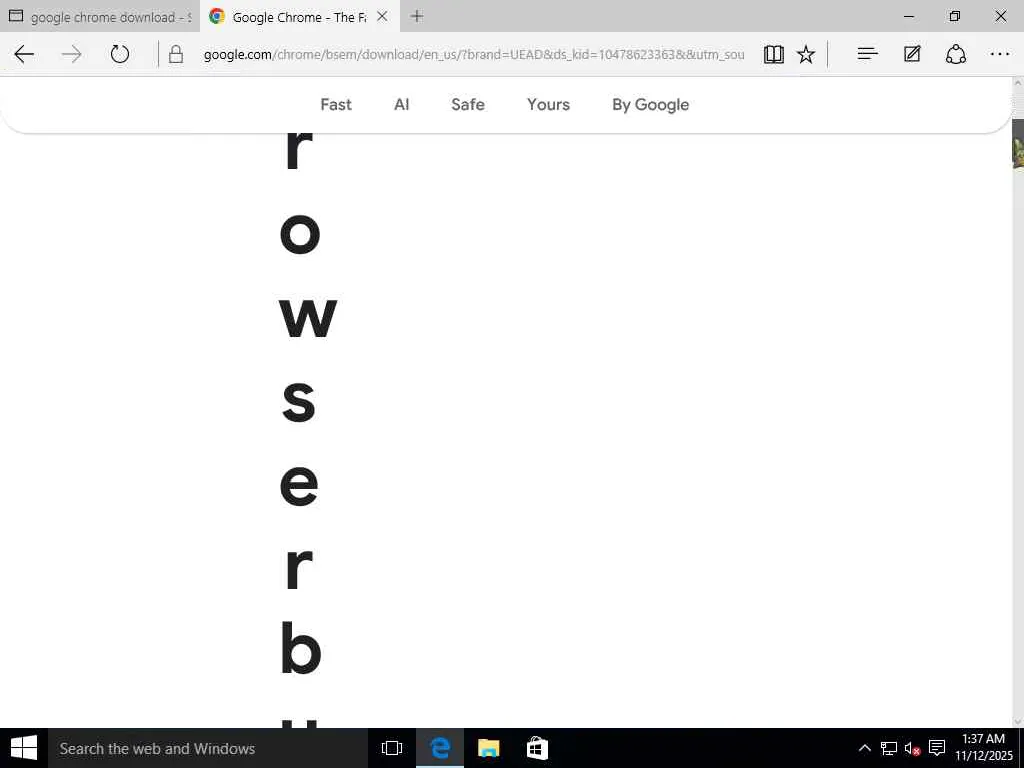
Task: Go to the Yours section
Action: coord(549,104)
